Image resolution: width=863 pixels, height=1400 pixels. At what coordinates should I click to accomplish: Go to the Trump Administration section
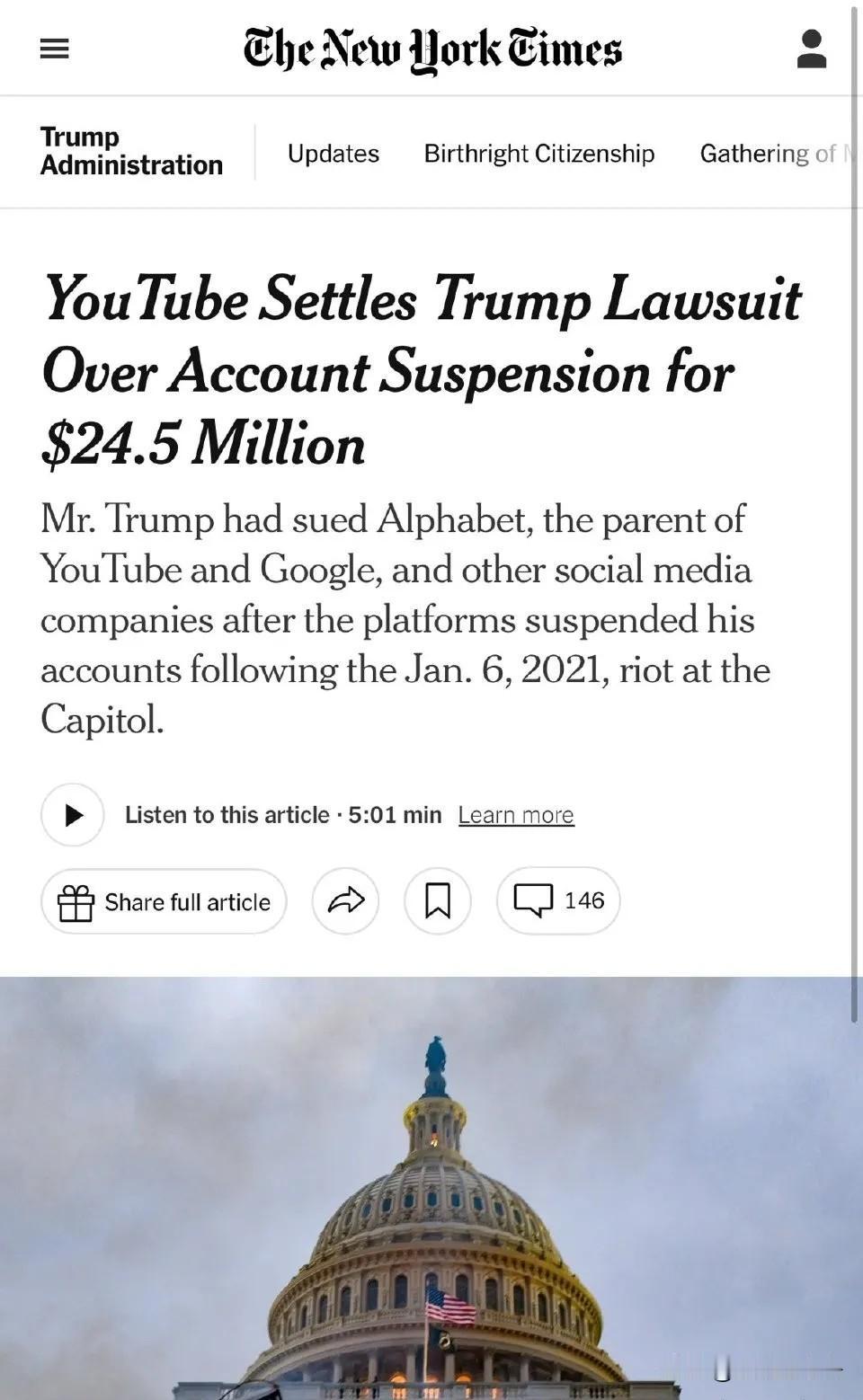pyautogui.click(x=131, y=151)
